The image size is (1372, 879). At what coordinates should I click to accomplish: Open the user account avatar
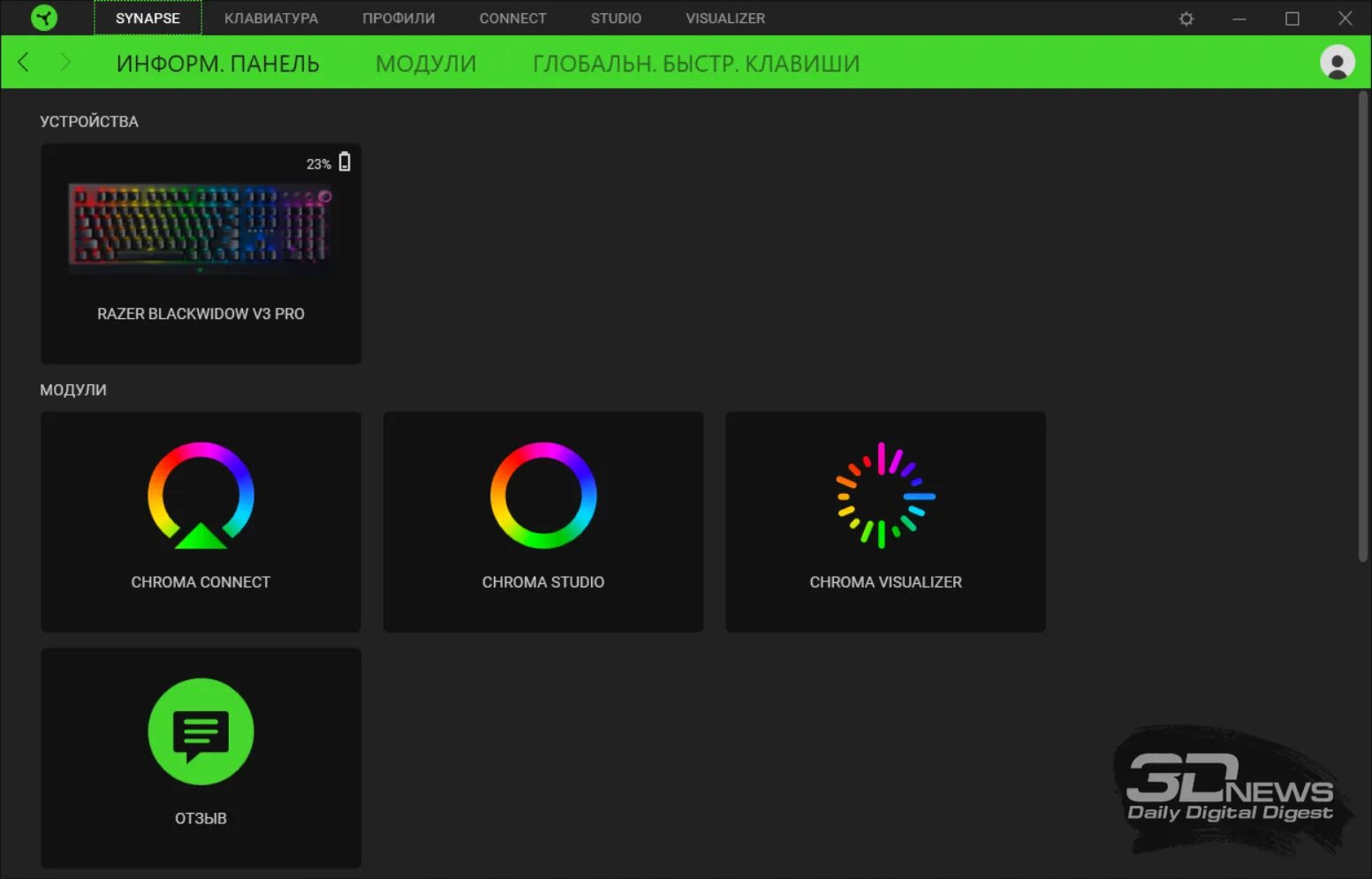(x=1337, y=63)
